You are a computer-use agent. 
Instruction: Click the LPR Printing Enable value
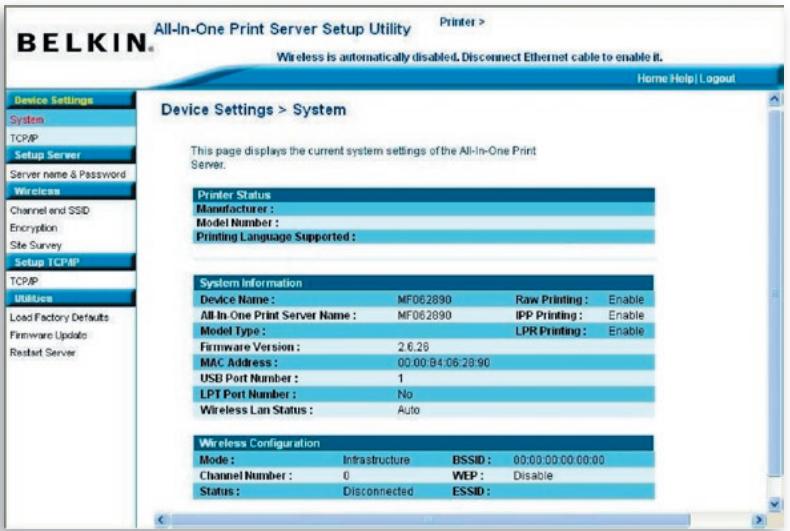click(x=626, y=331)
